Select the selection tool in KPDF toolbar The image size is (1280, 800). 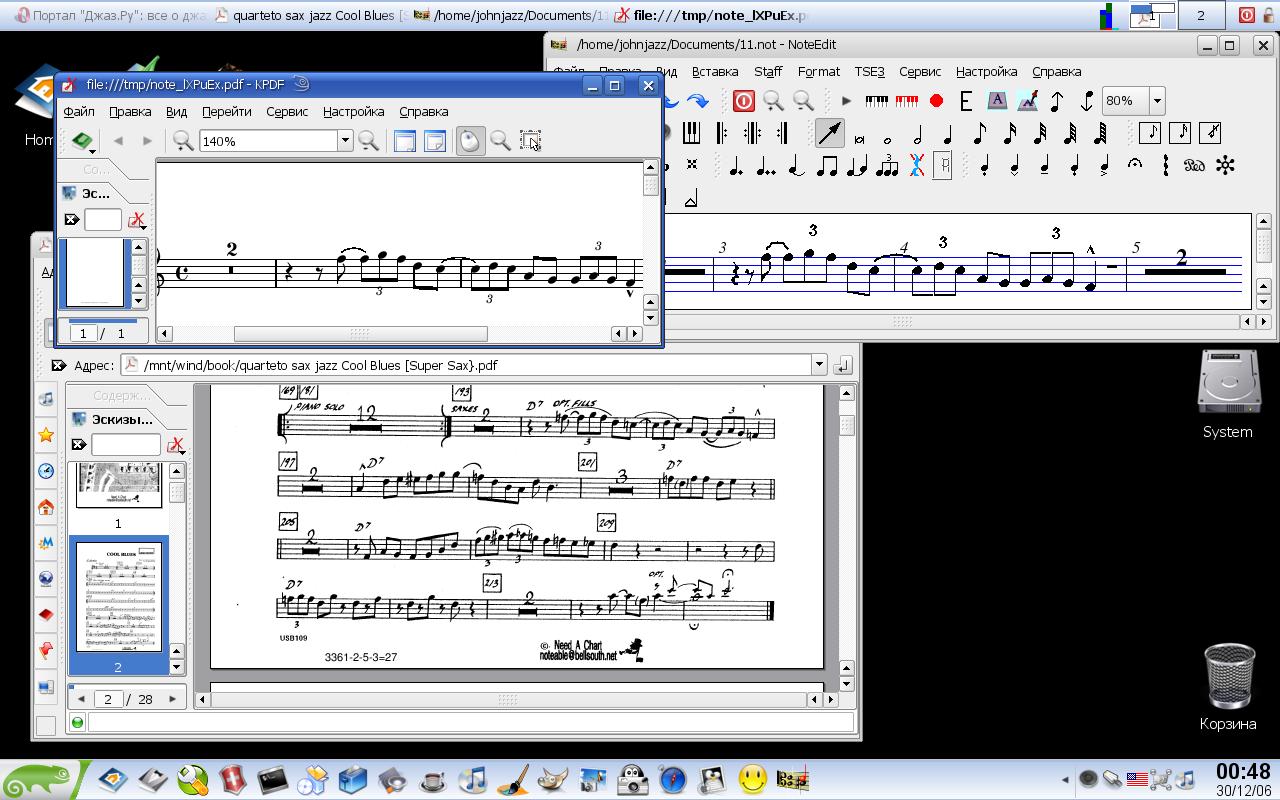click(530, 141)
